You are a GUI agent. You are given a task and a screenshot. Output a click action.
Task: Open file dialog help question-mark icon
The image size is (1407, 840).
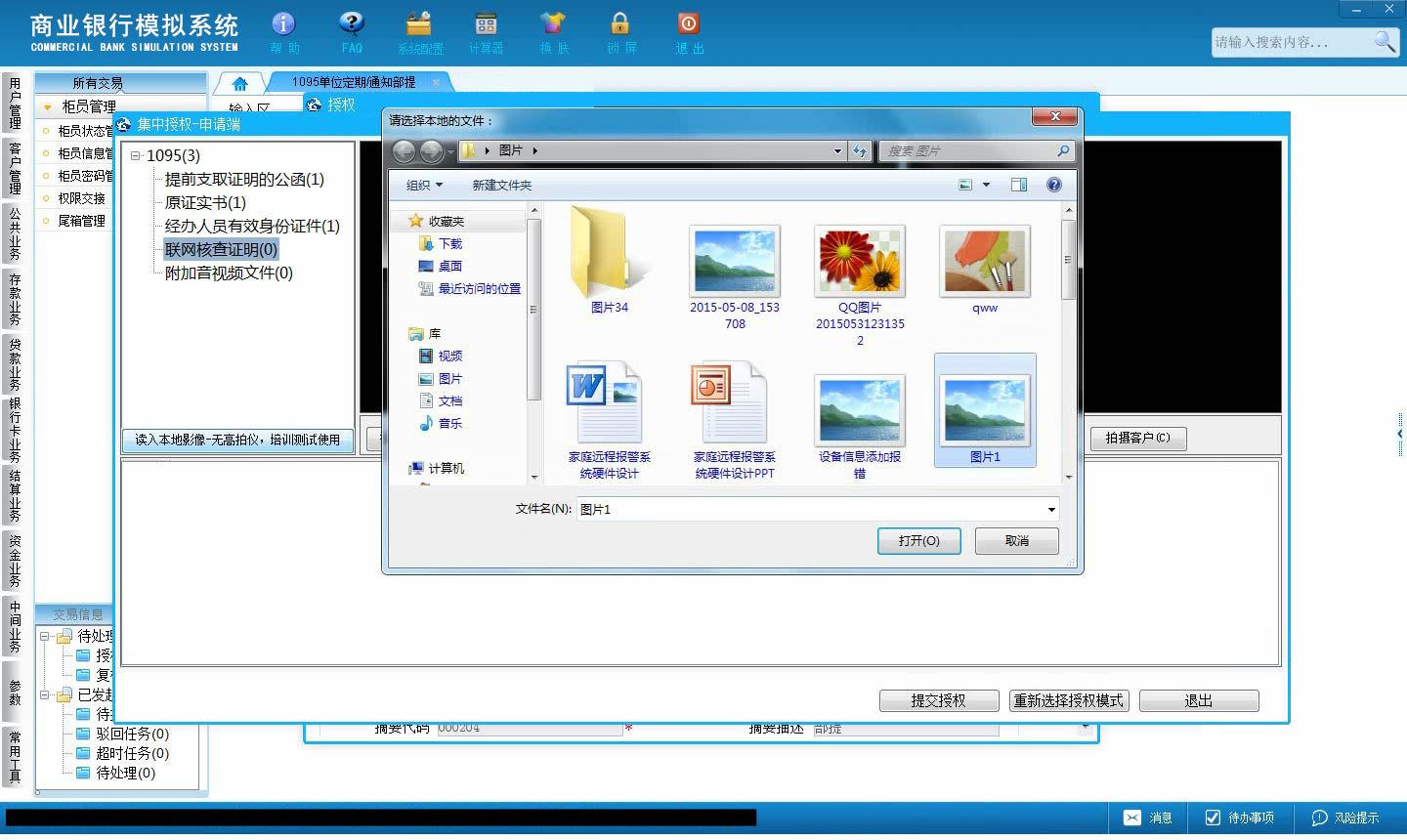tap(1053, 185)
